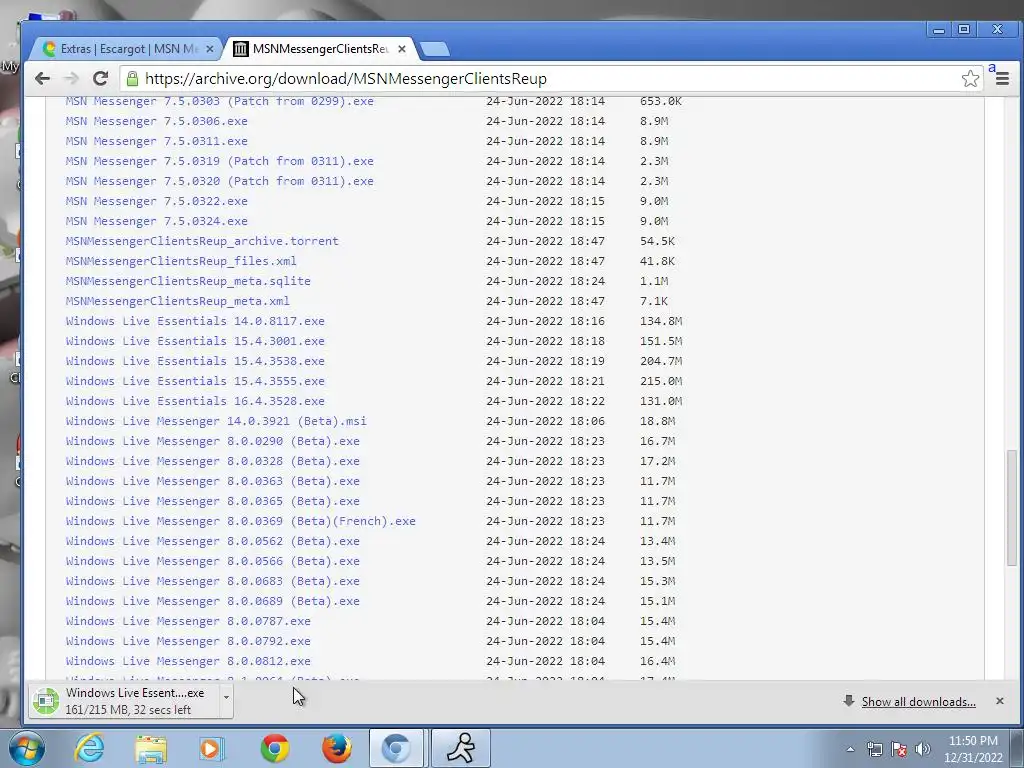Download Windows Live Messenger 8.0.0812.exe
Screen dimensions: 1024x768
[188, 661]
